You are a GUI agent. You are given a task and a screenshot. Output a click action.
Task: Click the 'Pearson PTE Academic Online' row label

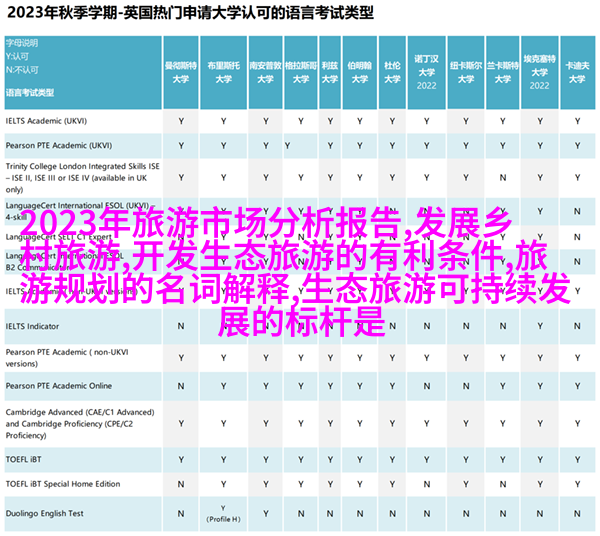pos(59,386)
